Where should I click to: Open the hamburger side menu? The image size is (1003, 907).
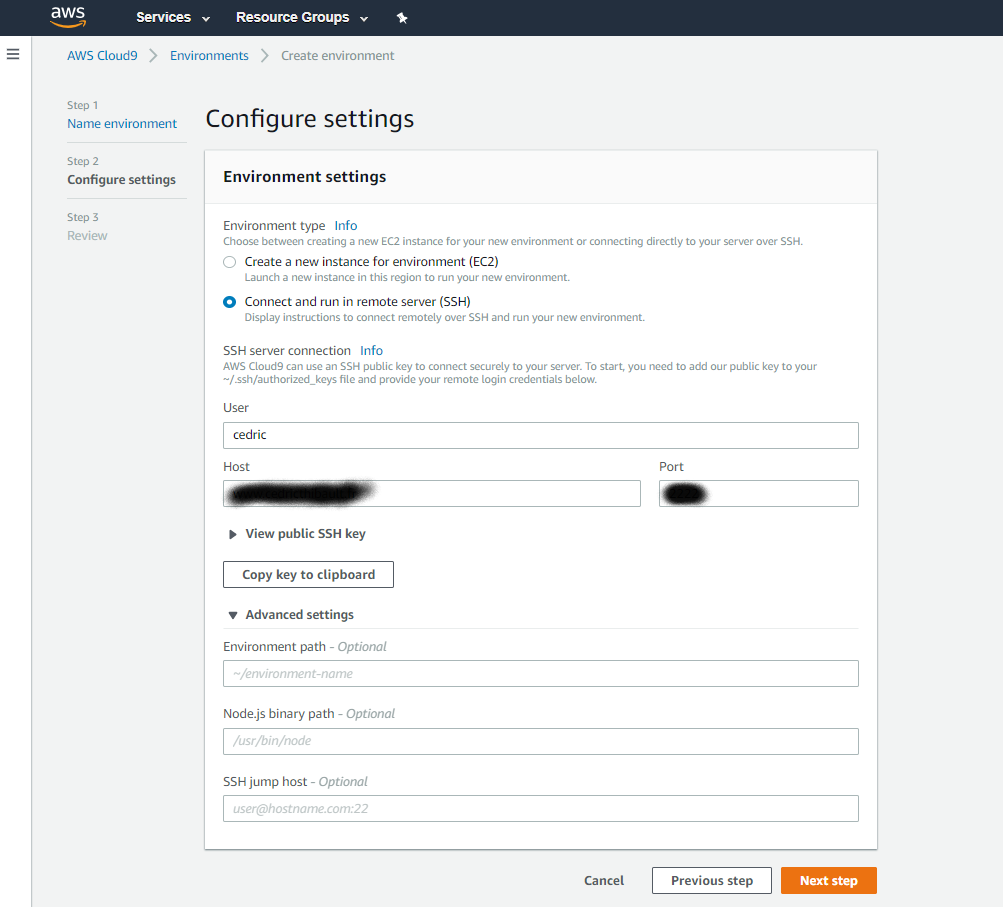click(13, 54)
